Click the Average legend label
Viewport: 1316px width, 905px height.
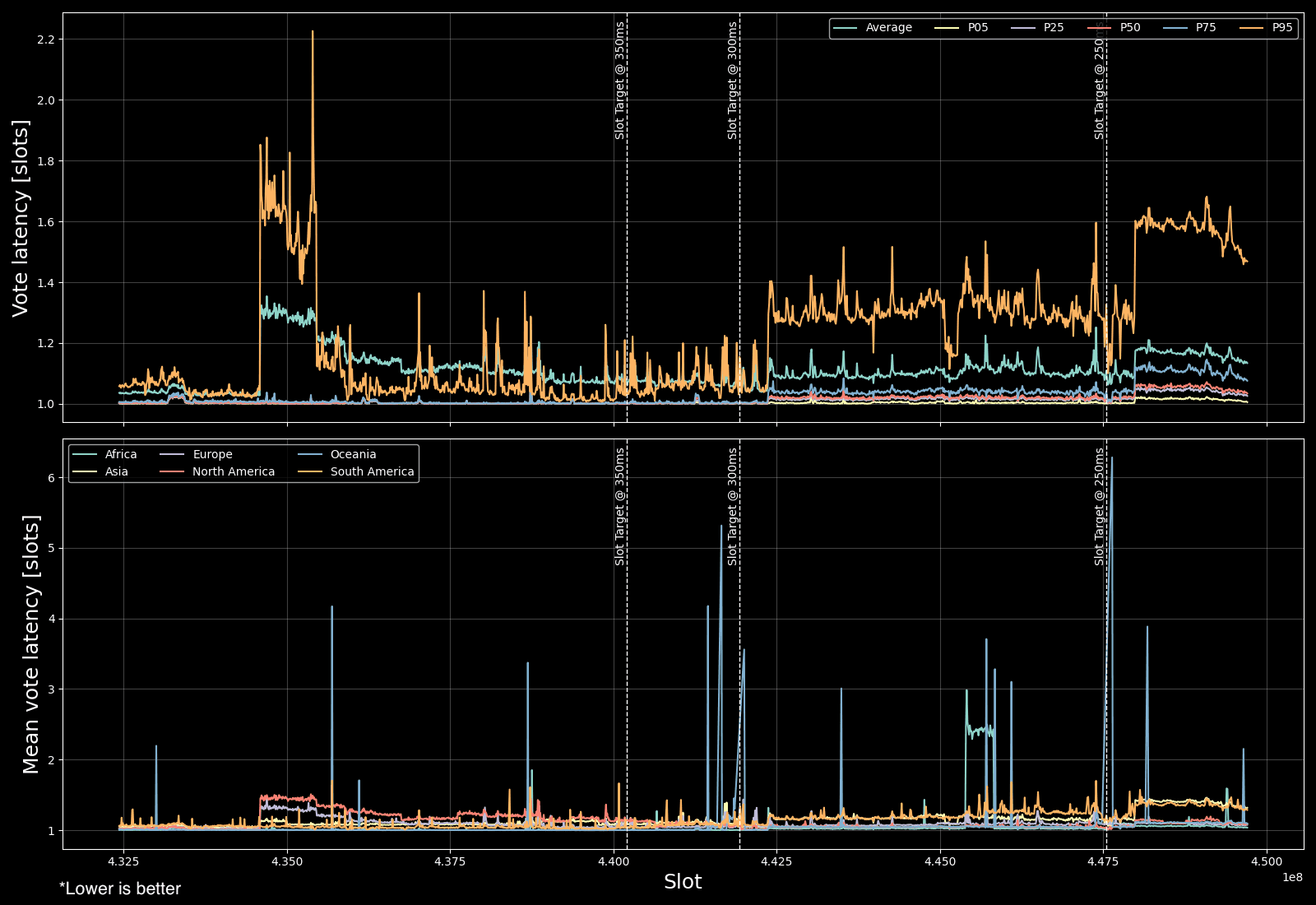(888, 28)
